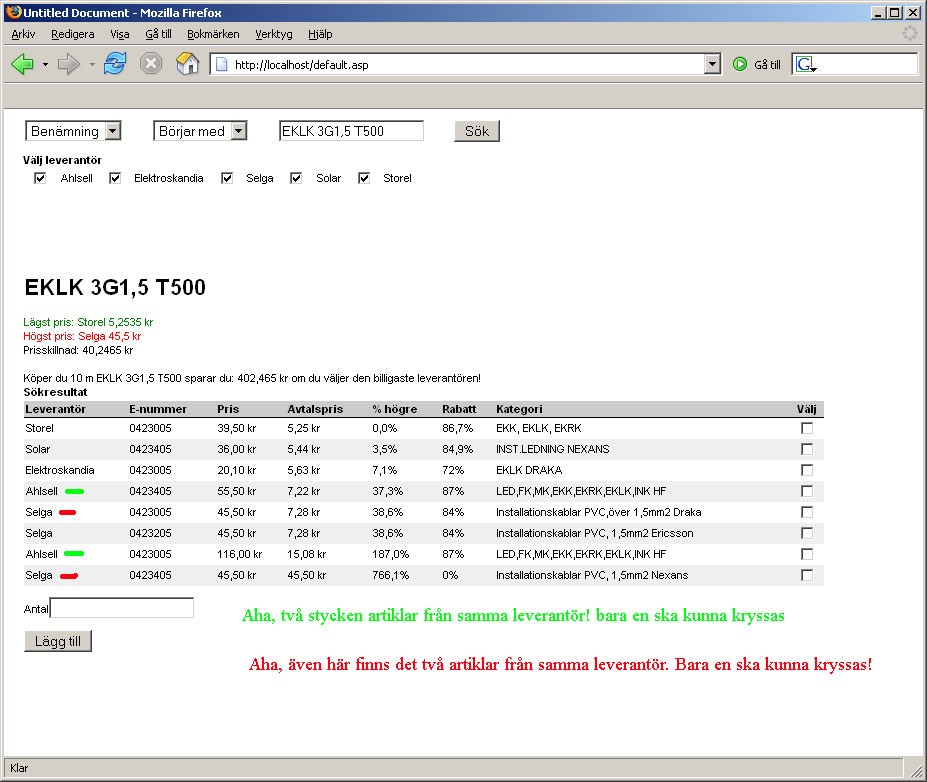The width and height of the screenshot is (927, 782).
Task: Uncheck the Solar supplier checkbox
Action: (x=296, y=178)
